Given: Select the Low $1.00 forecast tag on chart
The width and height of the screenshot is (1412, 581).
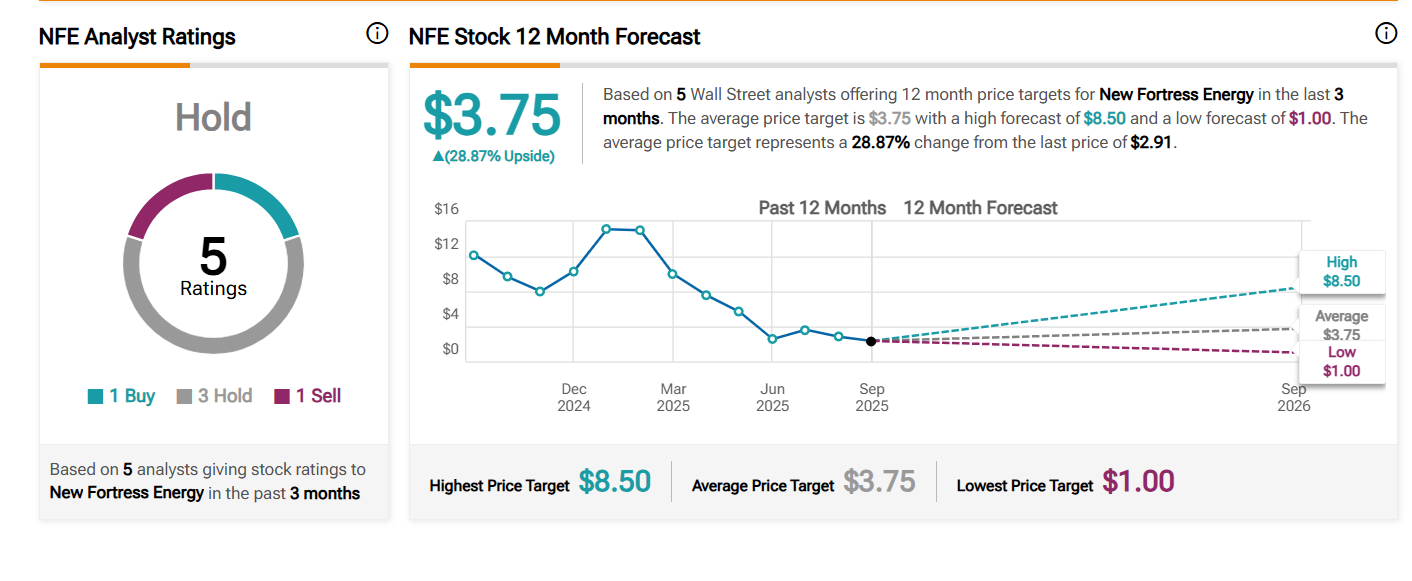Looking at the screenshot, I should point(1341,361).
